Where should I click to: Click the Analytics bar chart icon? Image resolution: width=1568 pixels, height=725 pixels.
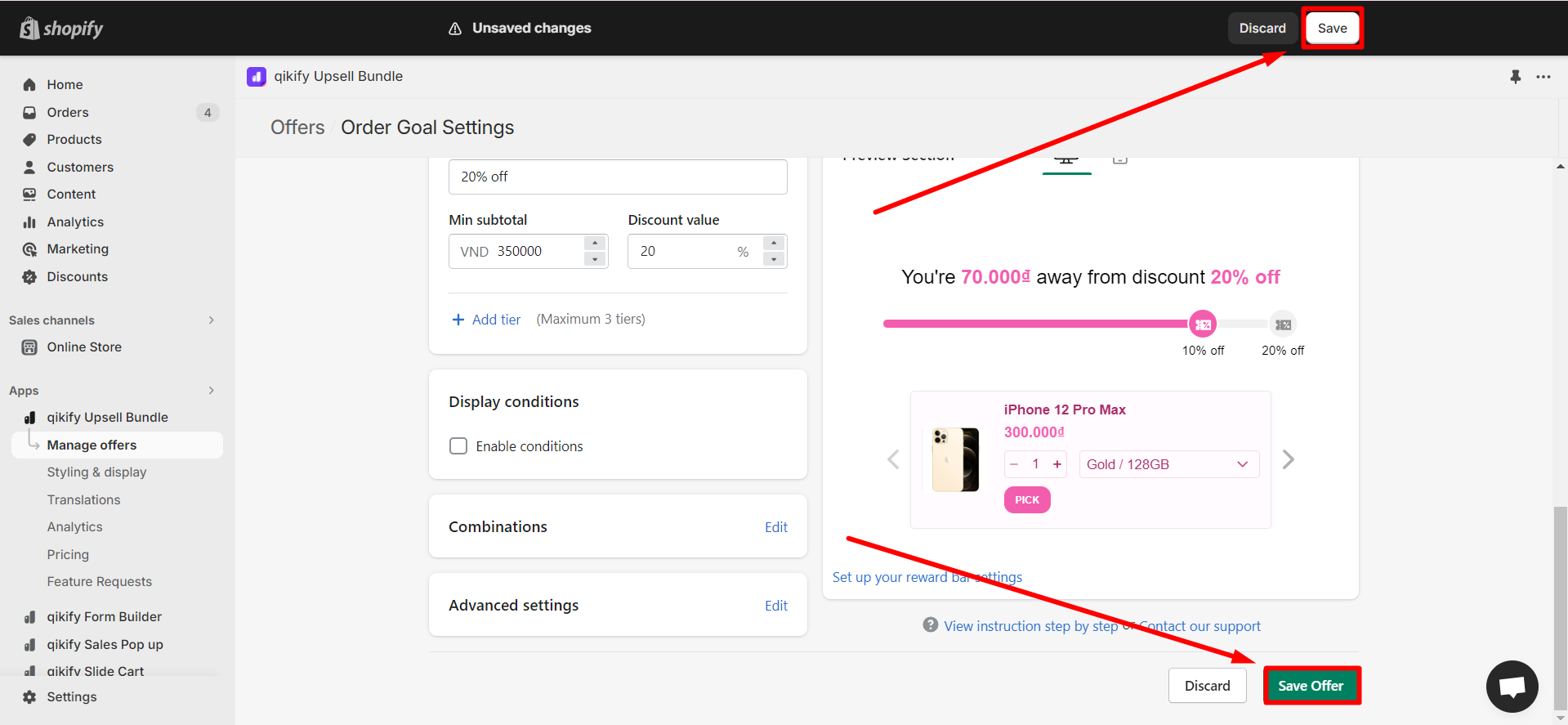pyautogui.click(x=29, y=222)
